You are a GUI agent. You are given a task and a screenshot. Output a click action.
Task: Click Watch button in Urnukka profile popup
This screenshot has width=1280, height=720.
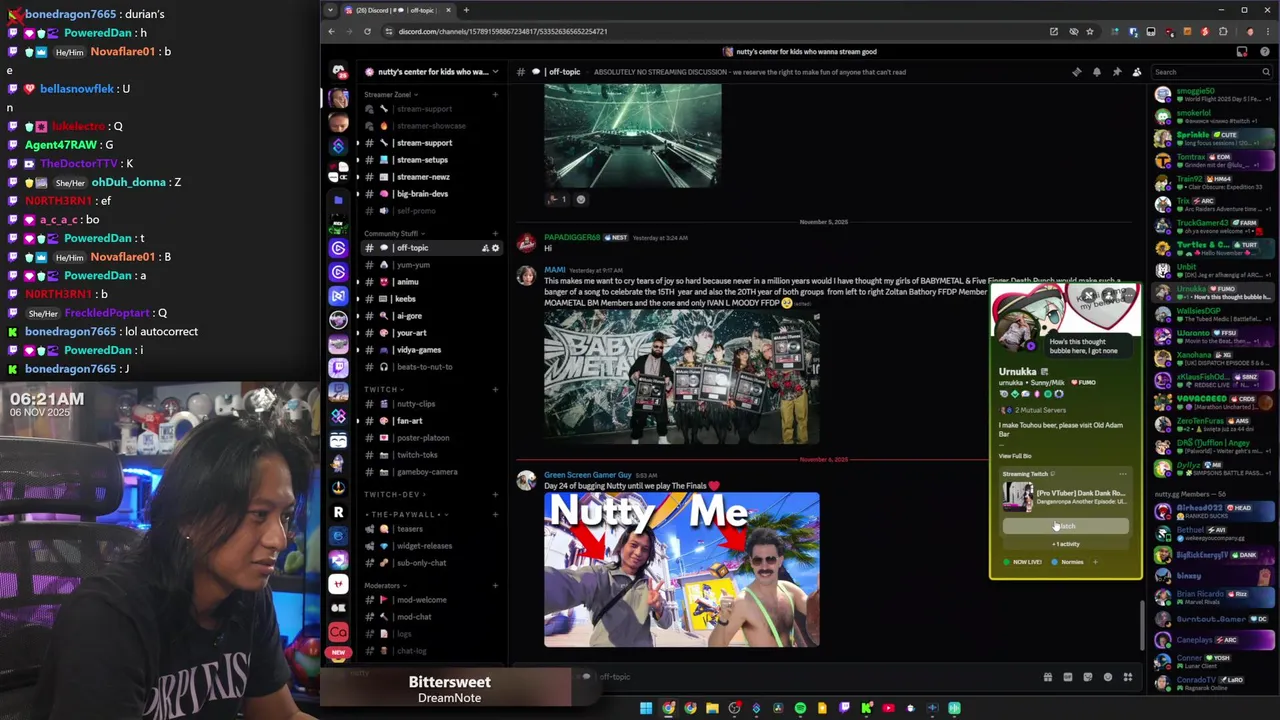[x=1065, y=526]
